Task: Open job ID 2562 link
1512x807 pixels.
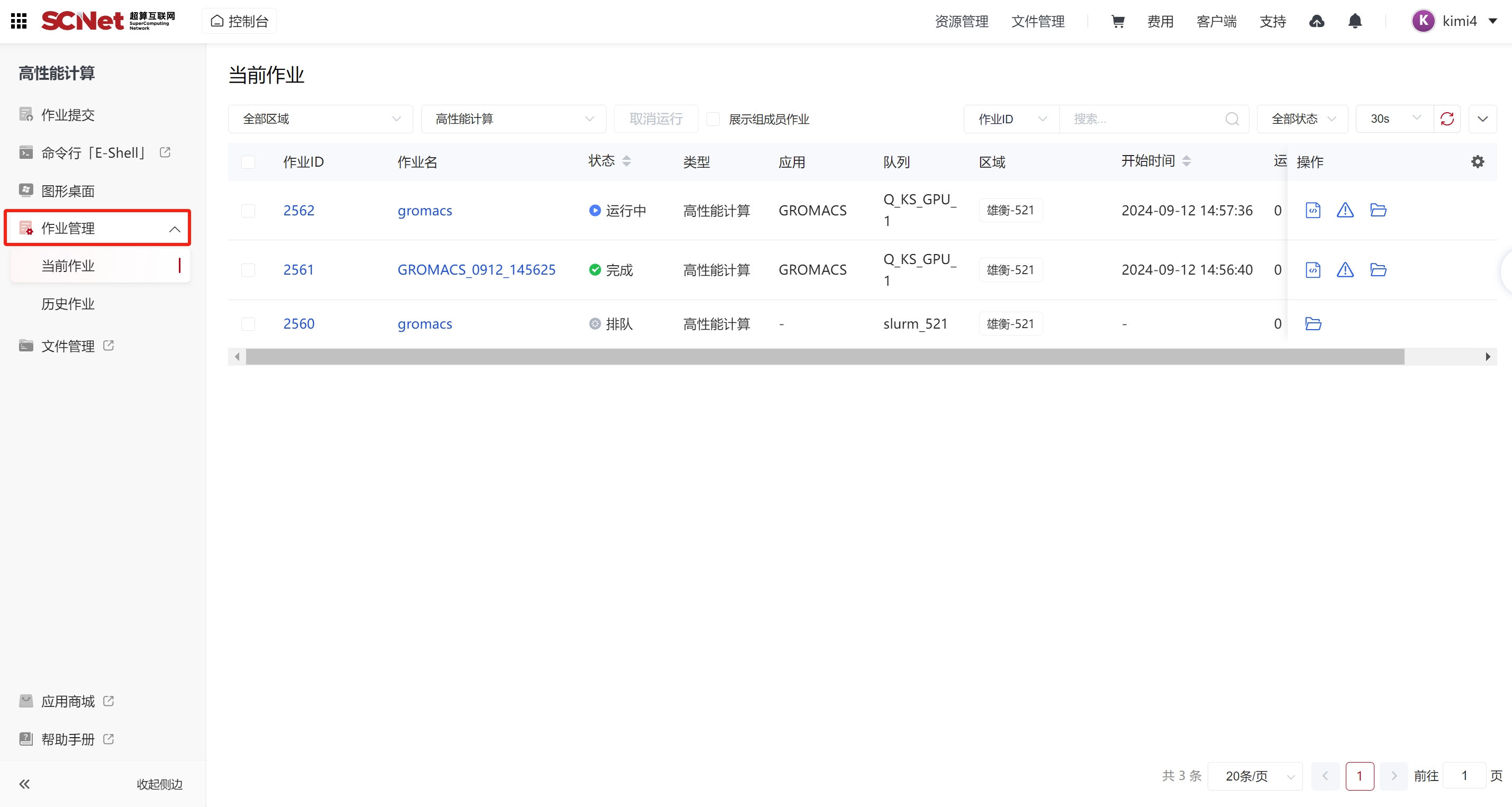Action: click(x=299, y=211)
